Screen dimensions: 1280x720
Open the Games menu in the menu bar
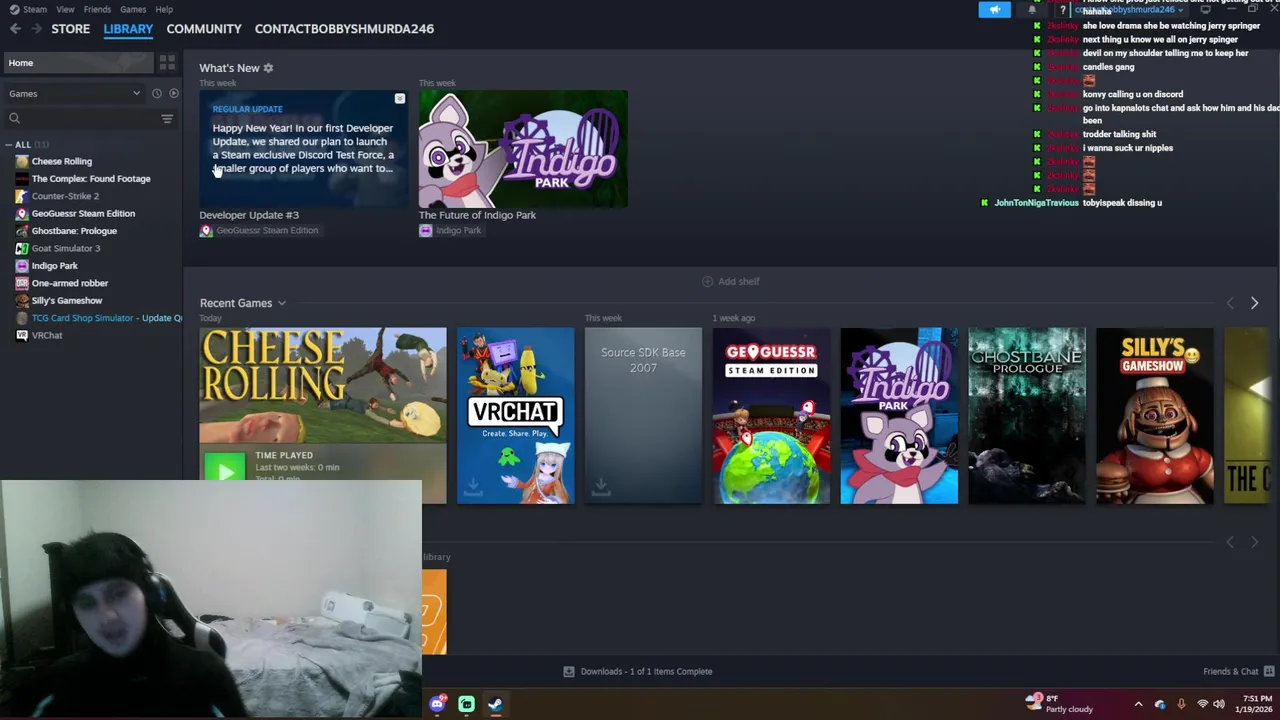click(x=133, y=9)
